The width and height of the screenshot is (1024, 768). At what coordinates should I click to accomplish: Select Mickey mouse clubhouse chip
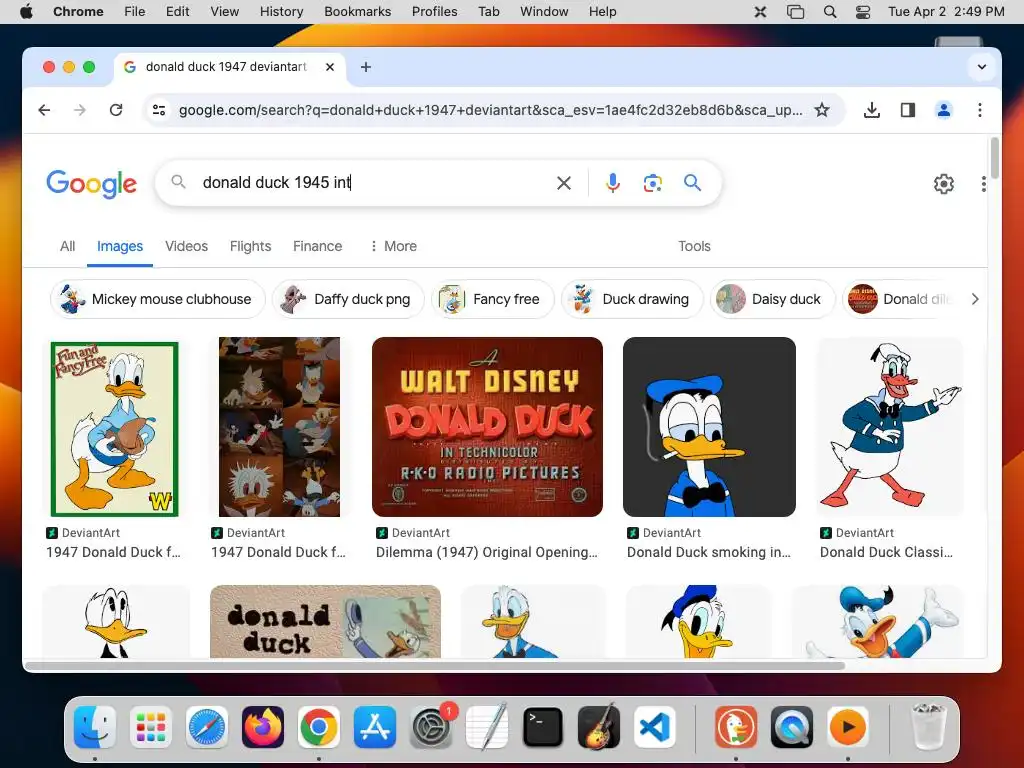[157, 299]
